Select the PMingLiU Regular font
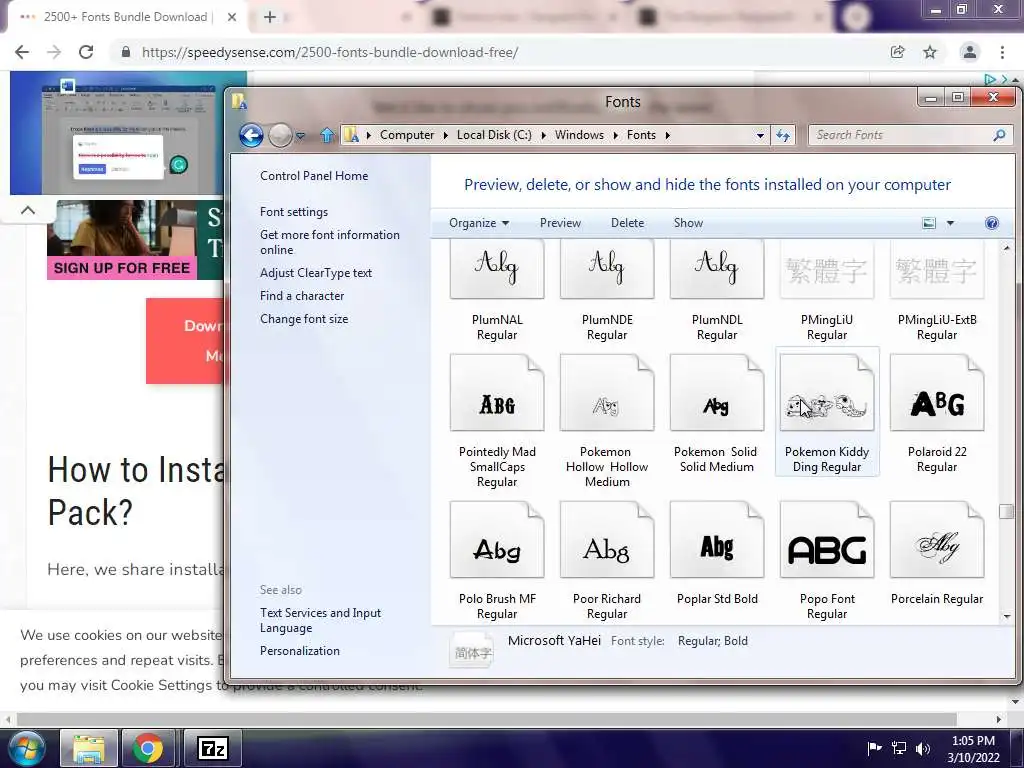1024x768 pixels. (x=827, y=291)
